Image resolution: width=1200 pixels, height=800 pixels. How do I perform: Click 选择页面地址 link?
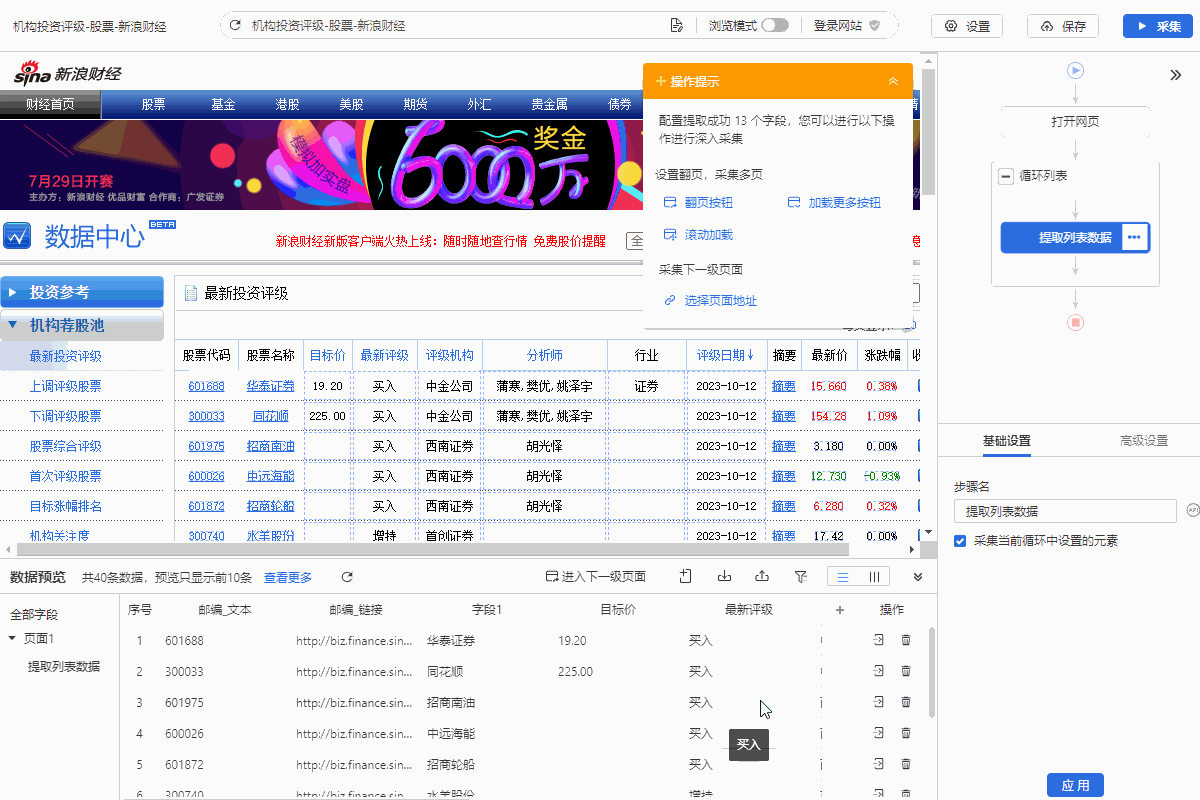(710, 300)
